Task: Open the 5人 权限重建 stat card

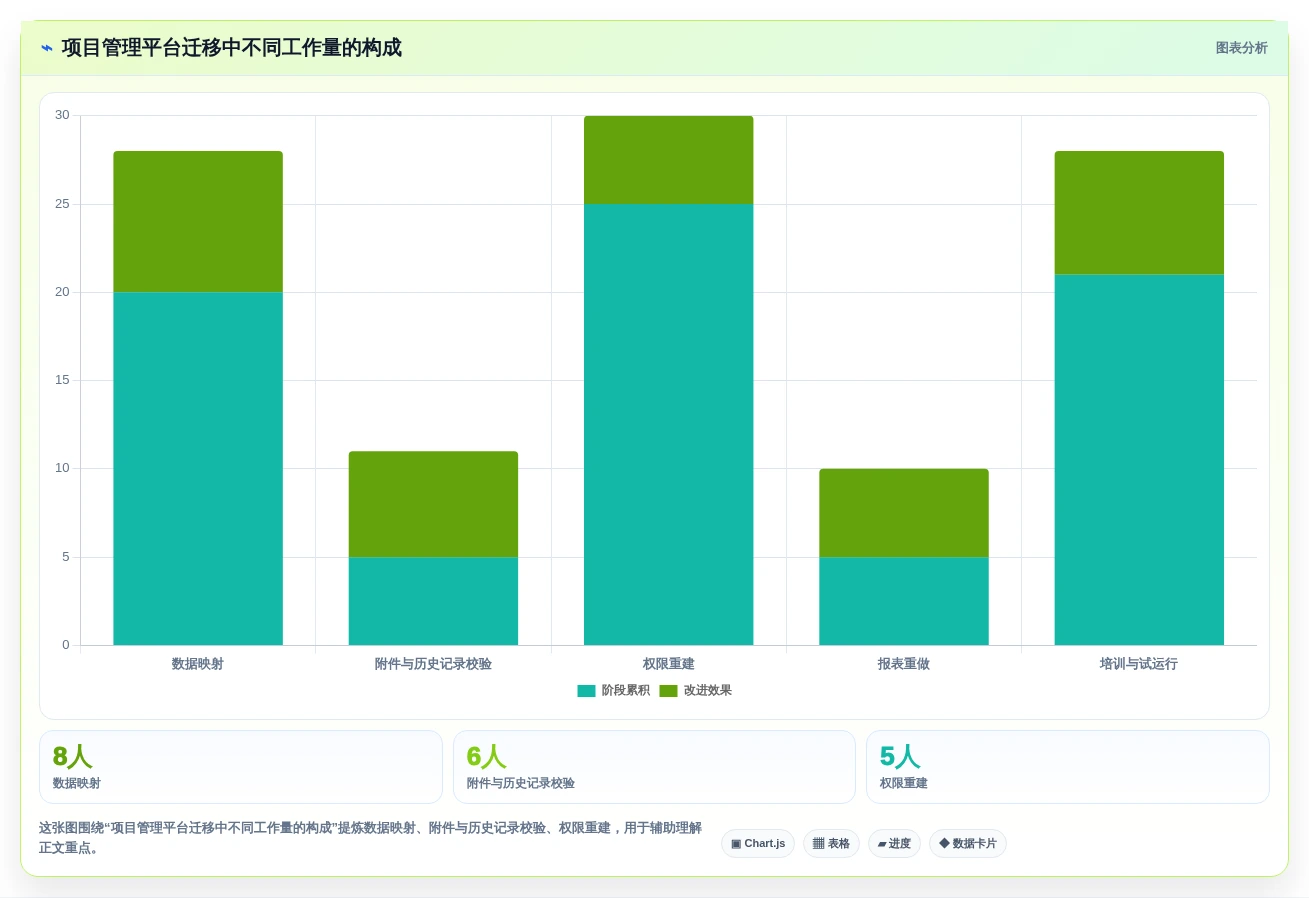Action: [1068, 767]
